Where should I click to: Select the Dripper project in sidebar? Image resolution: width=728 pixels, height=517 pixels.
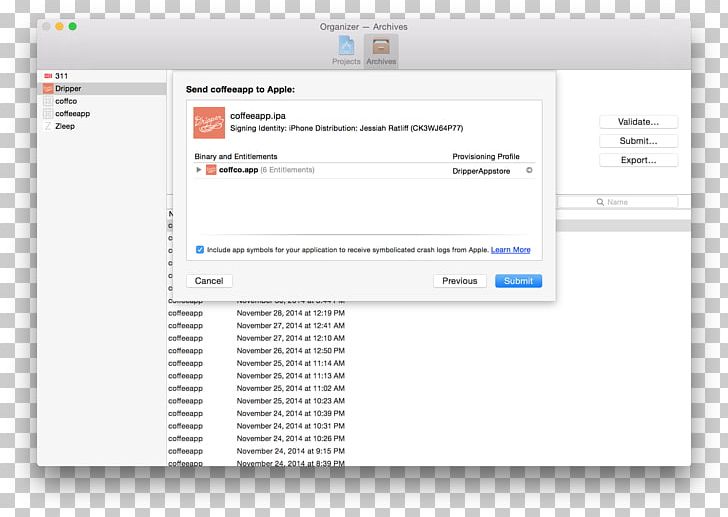[104, 88]
